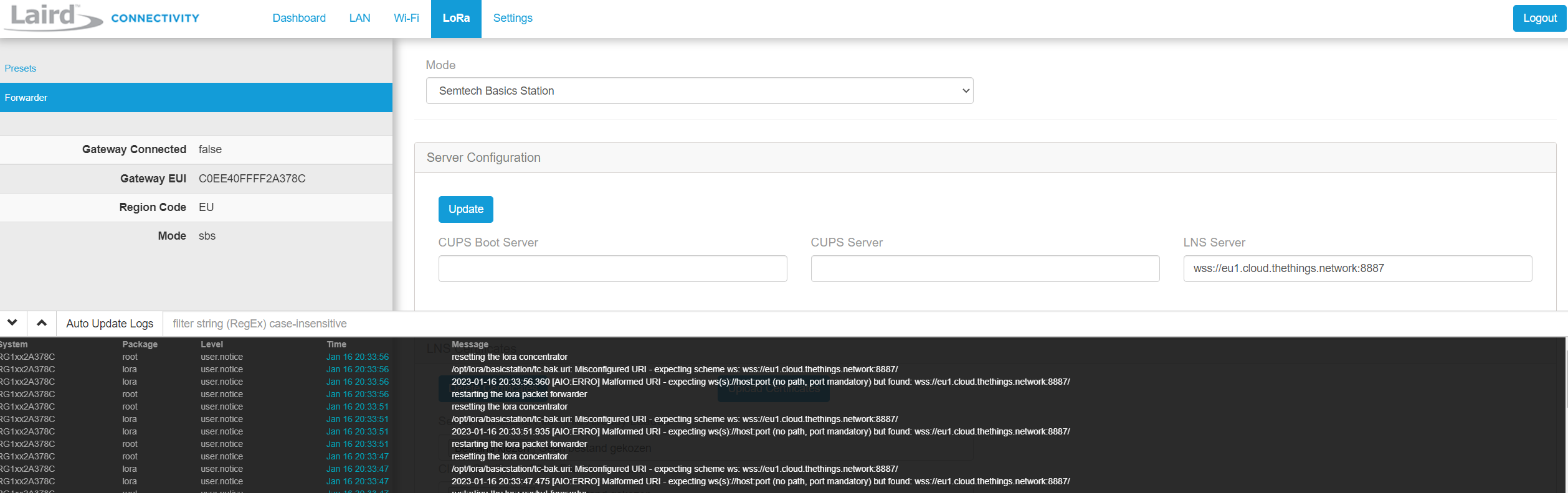
Task: Click the Gateway Connected value false
Action: pos(210,149)
